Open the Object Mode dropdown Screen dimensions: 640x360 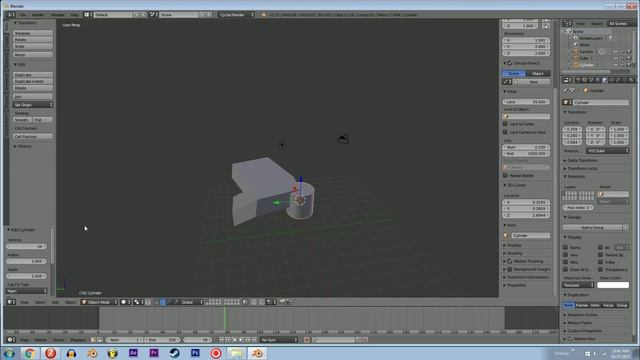(x=99, y=302)
